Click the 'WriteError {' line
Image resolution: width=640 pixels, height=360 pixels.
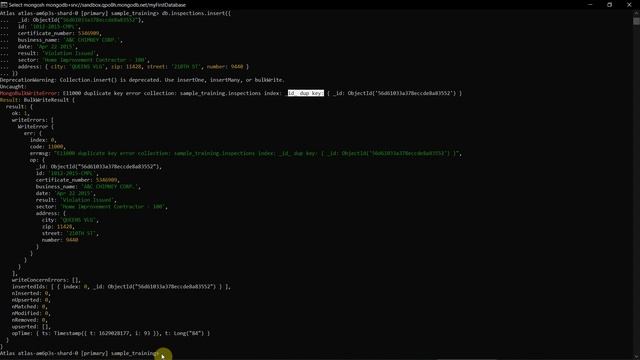(36, 127)
